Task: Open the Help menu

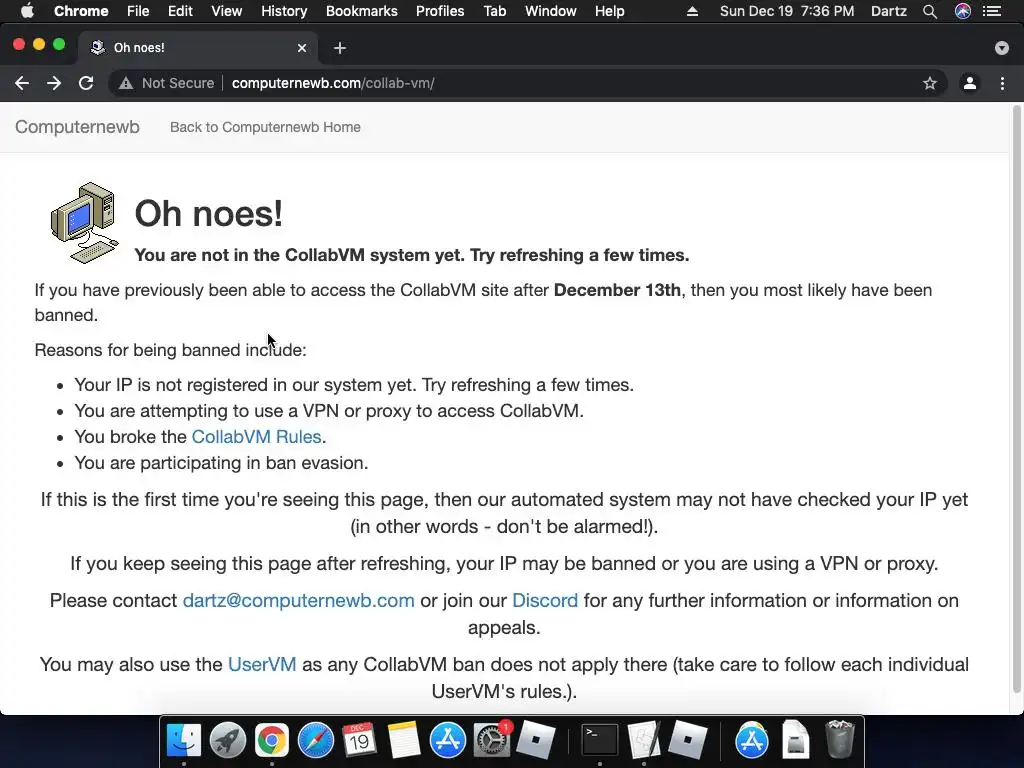Action: pyautogui.click(x=609, y=11)
